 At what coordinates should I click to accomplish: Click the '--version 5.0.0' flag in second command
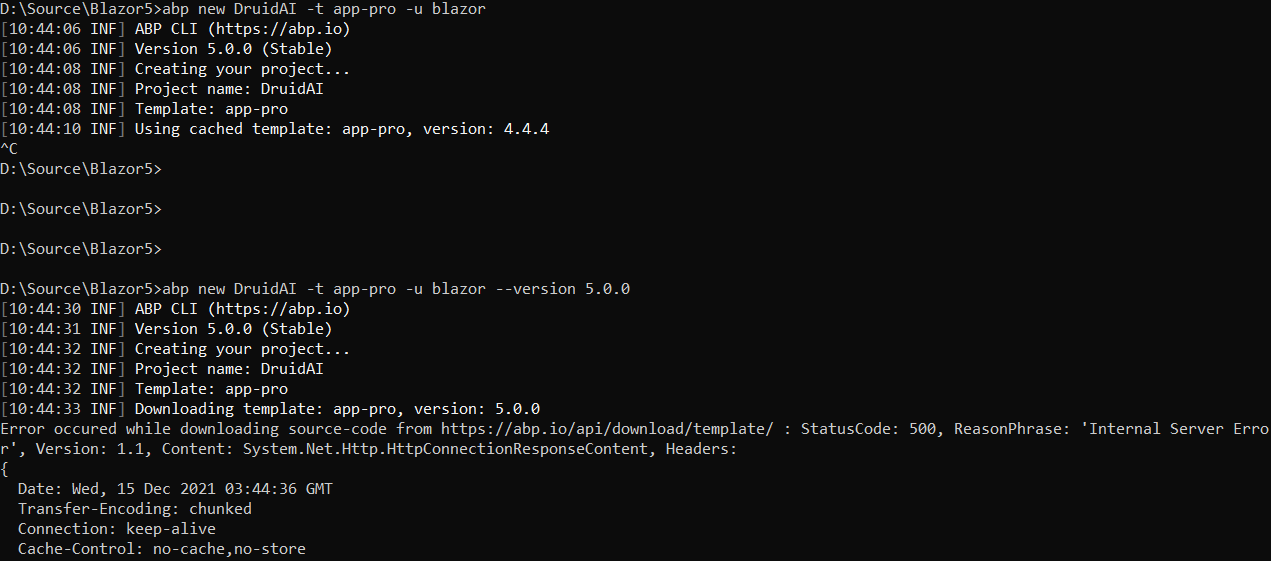[x=563, y=289]
